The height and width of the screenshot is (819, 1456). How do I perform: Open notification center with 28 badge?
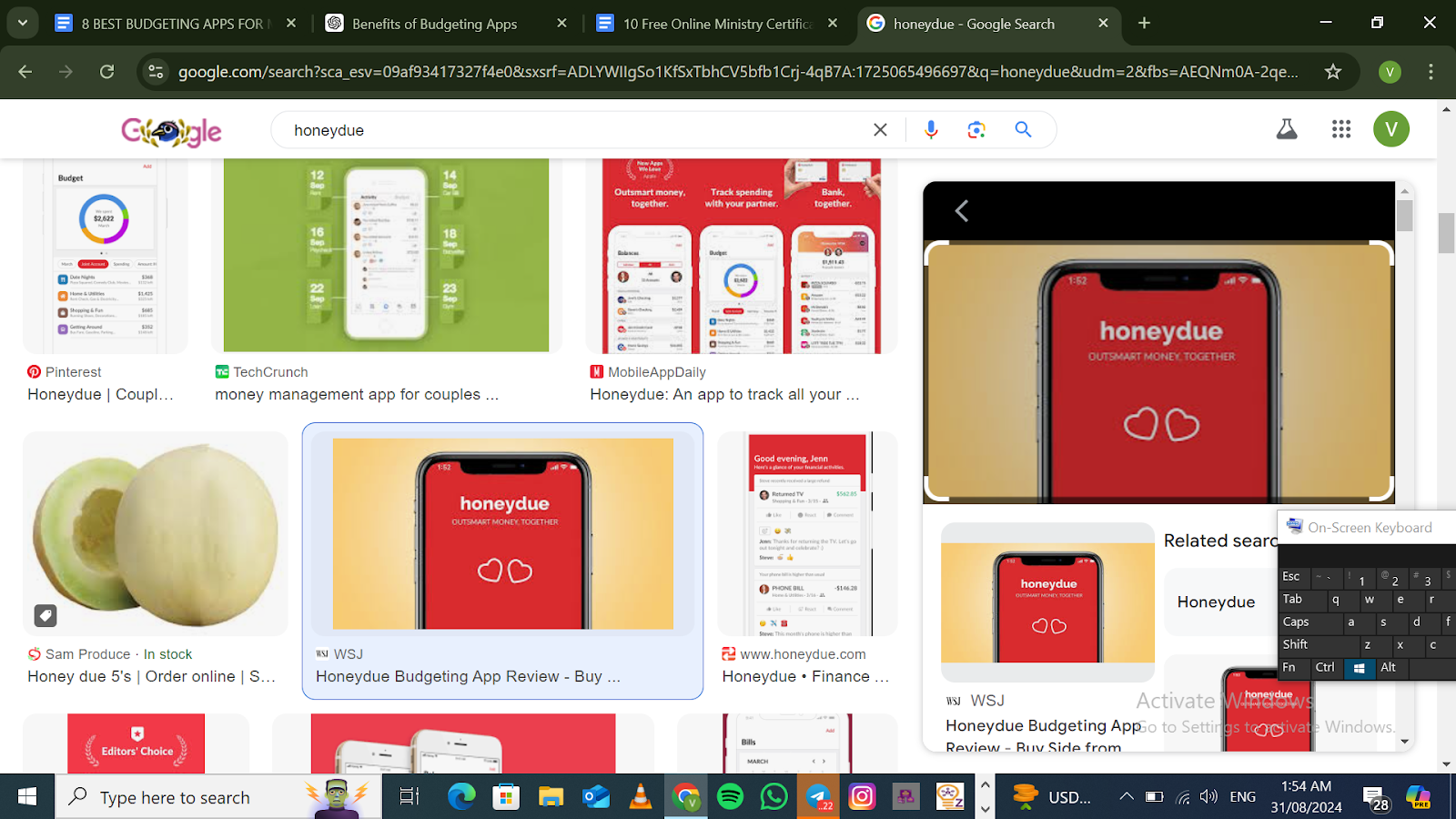pyautogui.click(x=1376, y=799)
